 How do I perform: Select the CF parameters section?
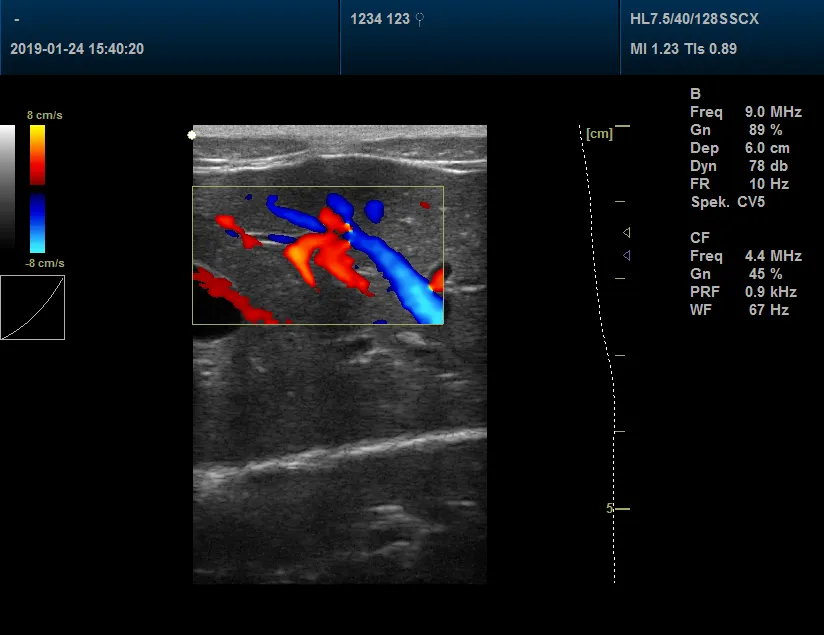click(x=701, y=238)
